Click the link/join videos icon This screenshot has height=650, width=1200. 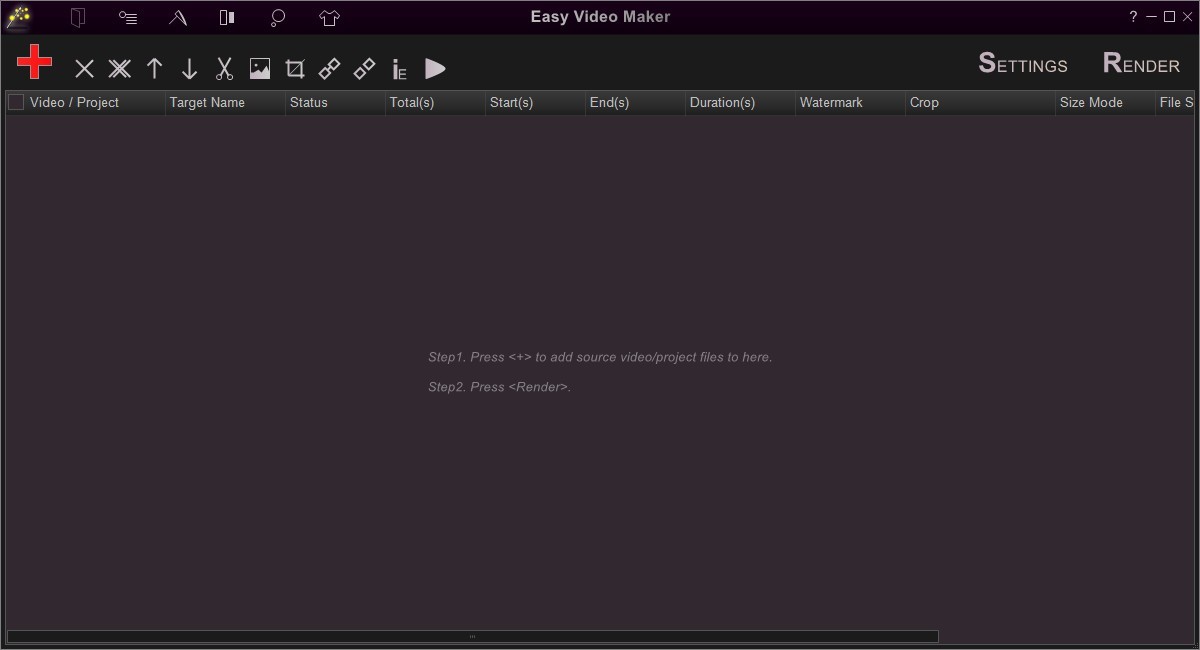[x=329, y=68]
